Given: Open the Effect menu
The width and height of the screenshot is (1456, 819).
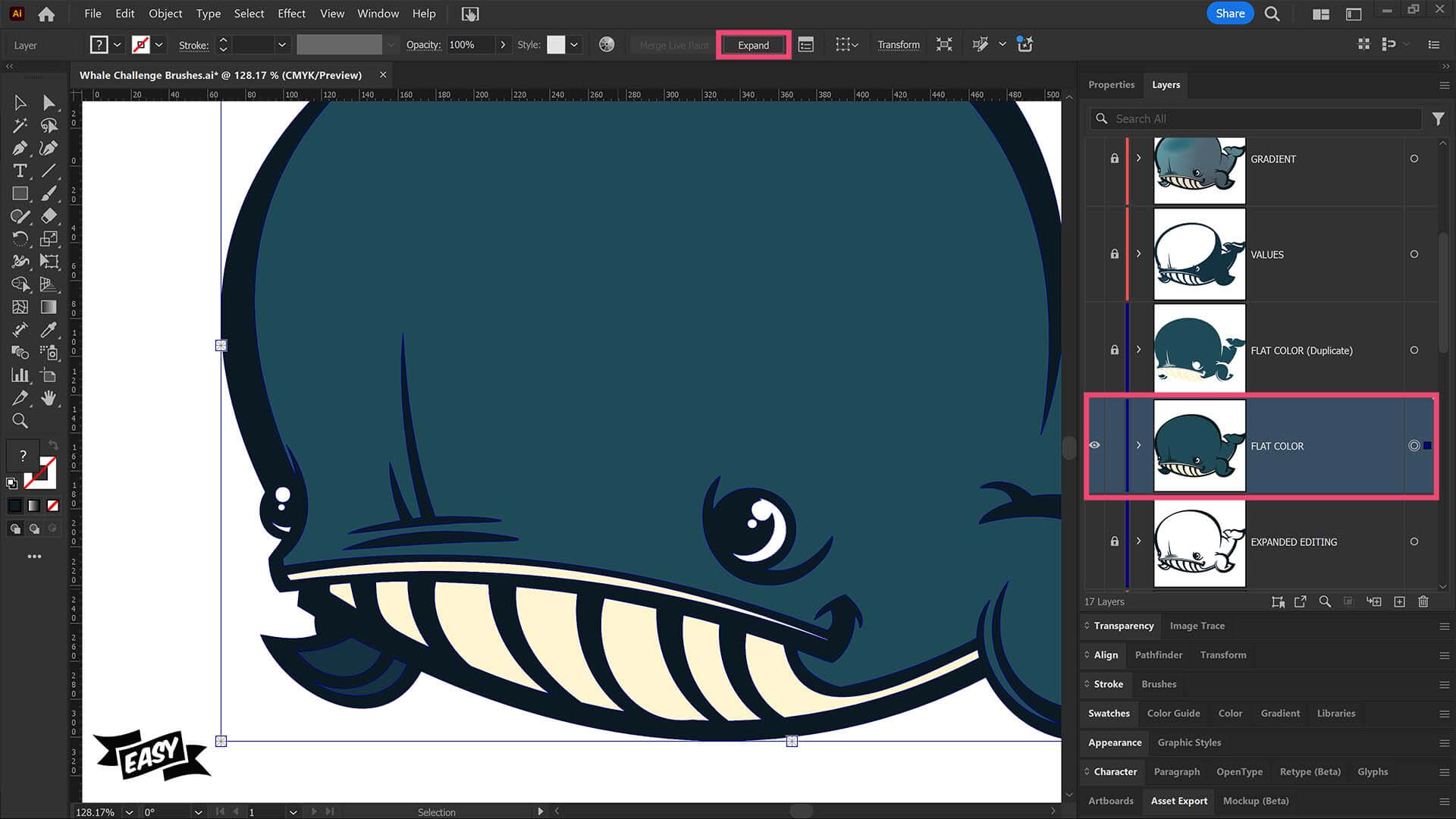Looking at the screenshot, I should tap(291, 14).
